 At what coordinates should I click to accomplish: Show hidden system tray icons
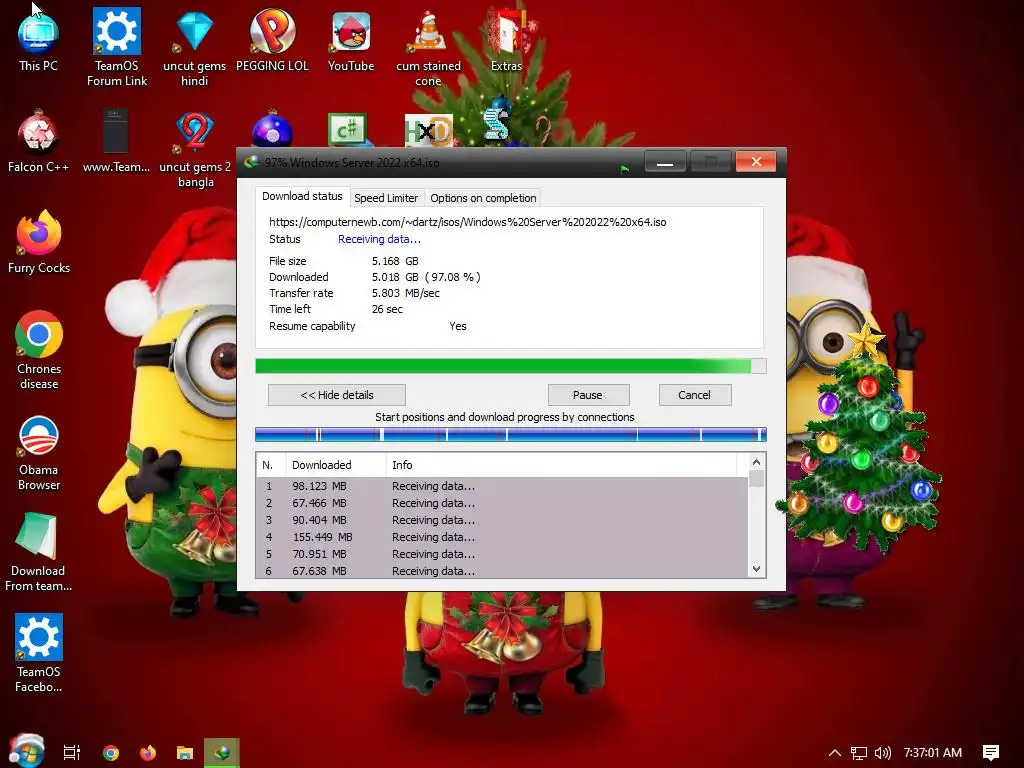point(835,752)
